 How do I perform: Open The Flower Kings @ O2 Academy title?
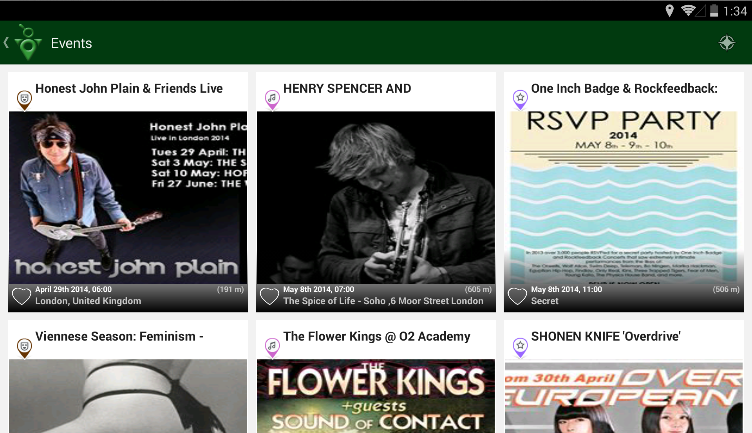(376, 337)
